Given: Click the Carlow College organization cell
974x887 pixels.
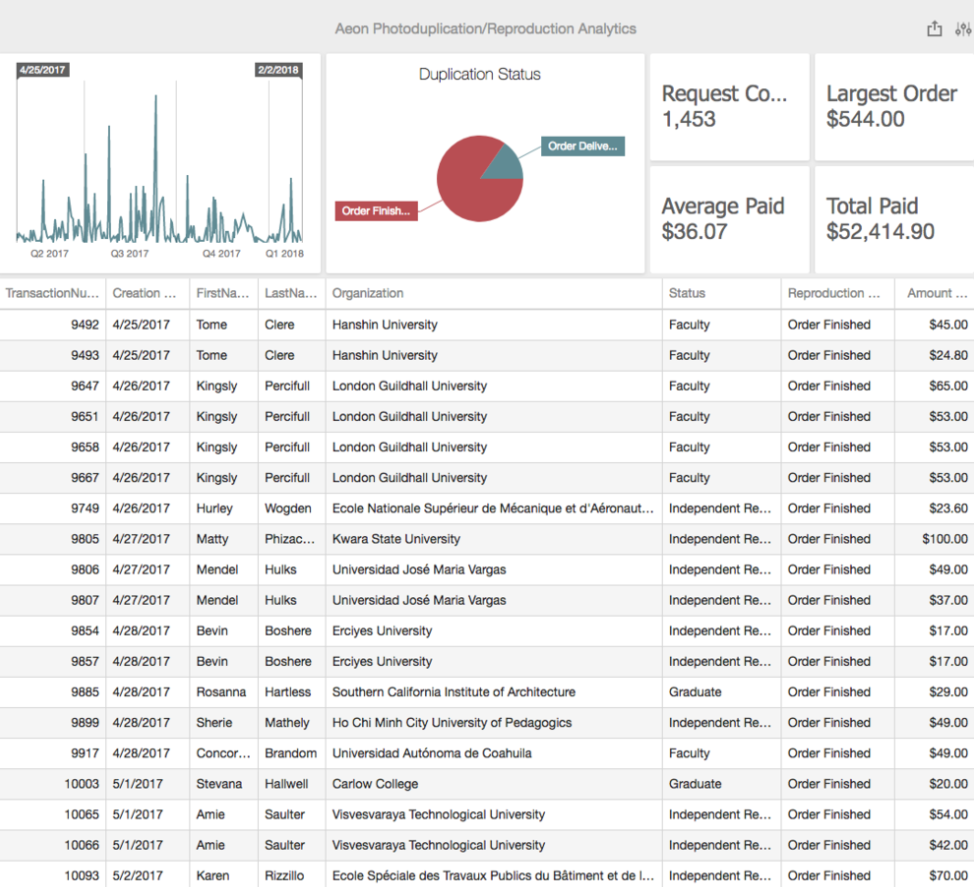Looking at the screenshot, I should [375, 784].
